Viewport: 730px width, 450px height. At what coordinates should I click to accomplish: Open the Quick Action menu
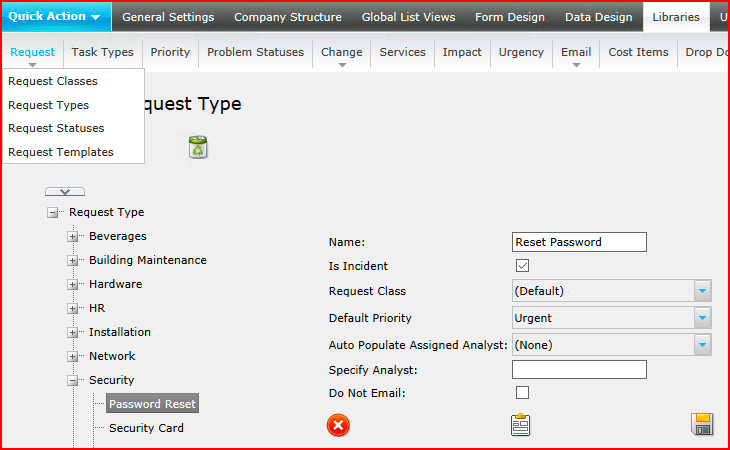(56, 17)
